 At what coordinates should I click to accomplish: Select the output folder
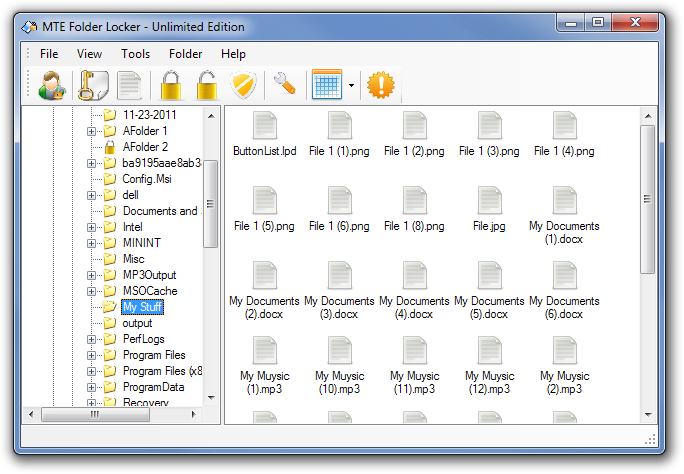[x=137, y=323]
